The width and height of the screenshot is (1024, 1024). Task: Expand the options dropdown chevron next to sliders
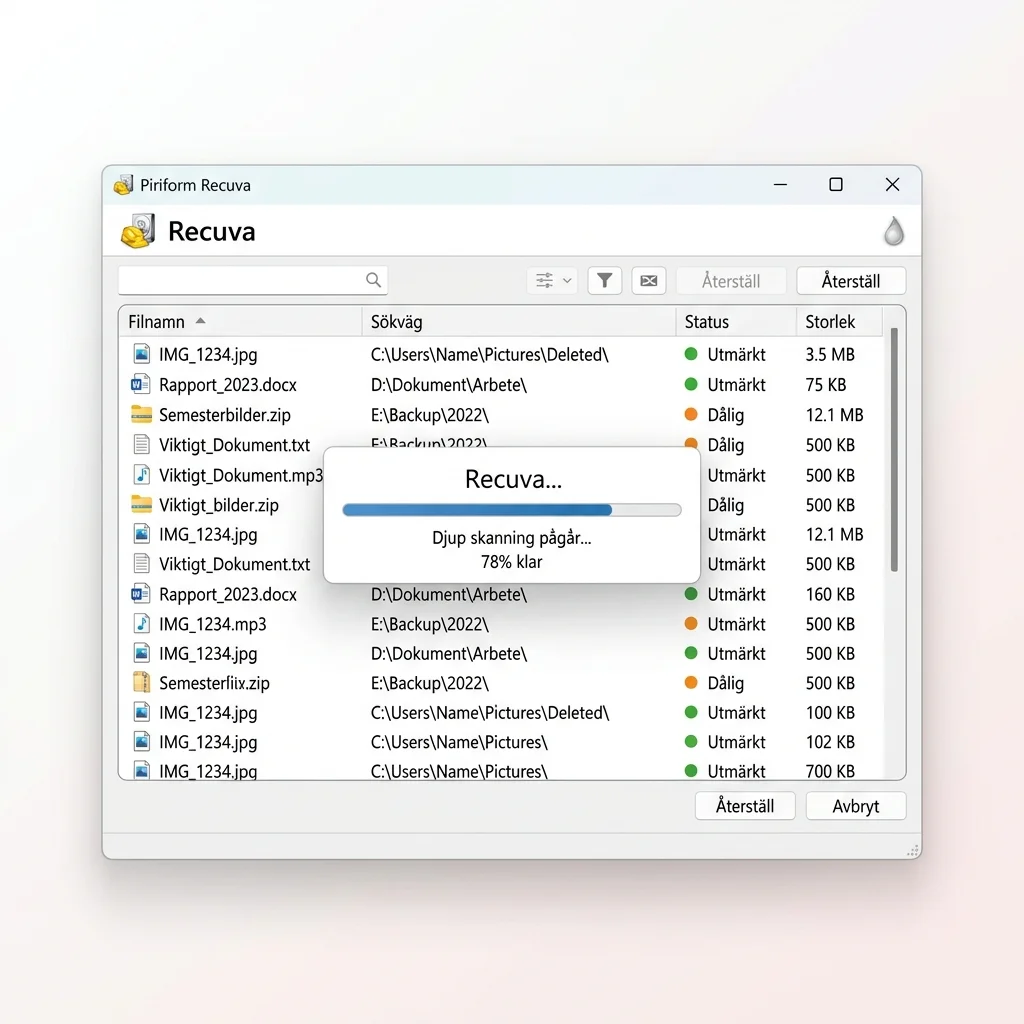coord(567,281)
